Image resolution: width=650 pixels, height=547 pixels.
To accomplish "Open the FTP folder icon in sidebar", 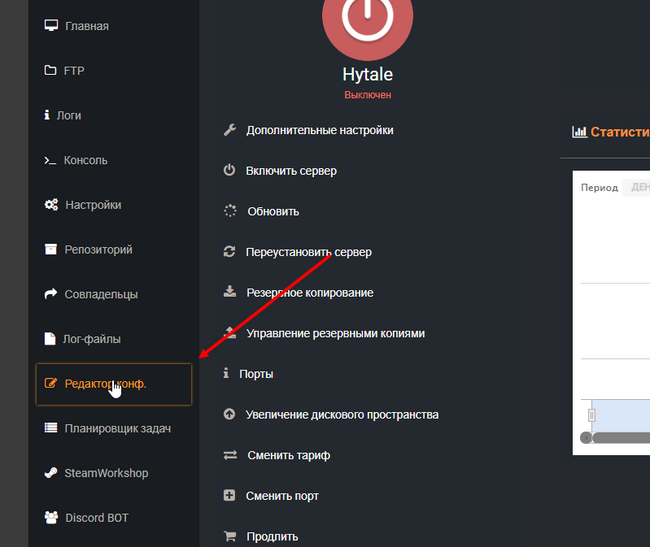I will [x=51, y=70].
